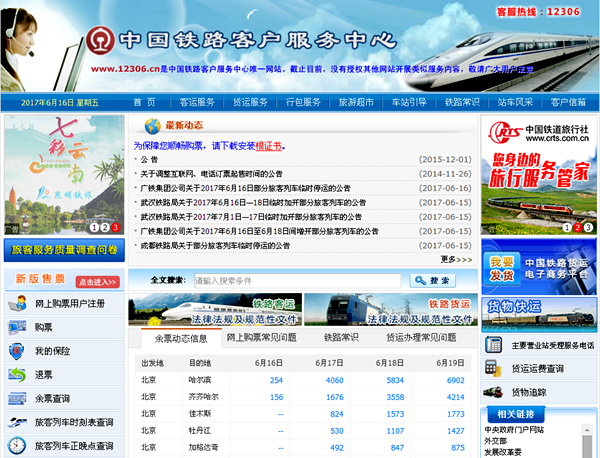Select slide 3 on left banner carousel
The width and height of the screenshot is (600, 458).
(115, 228)
